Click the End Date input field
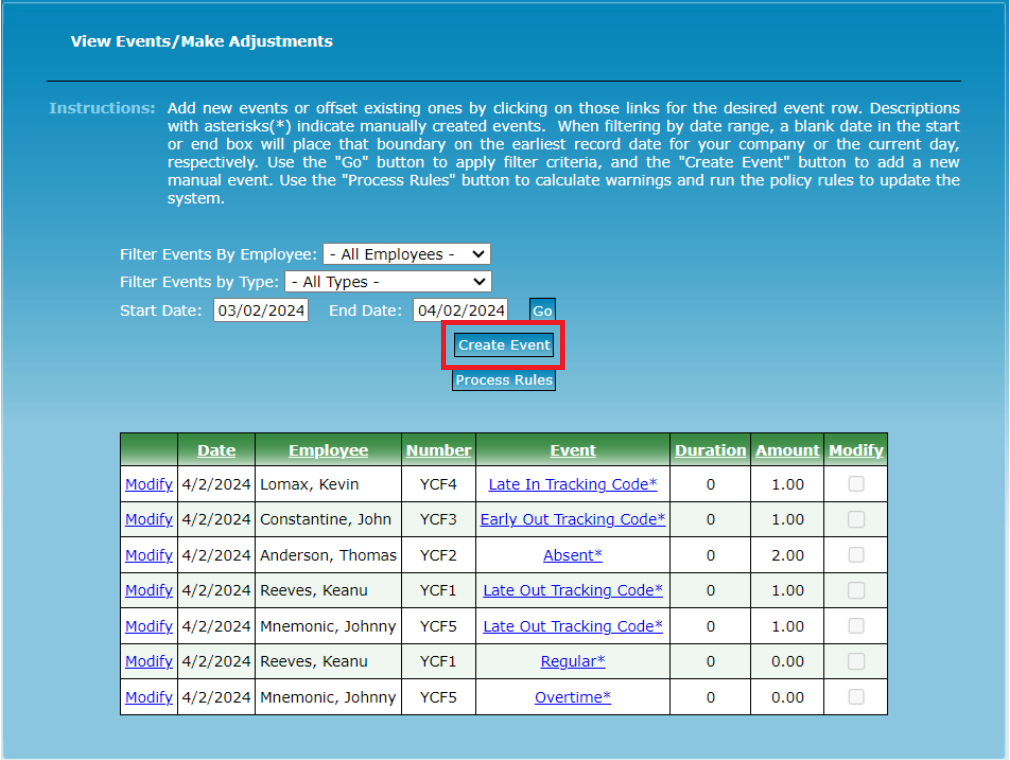The image size is (1010, 760). coord(461,310)
